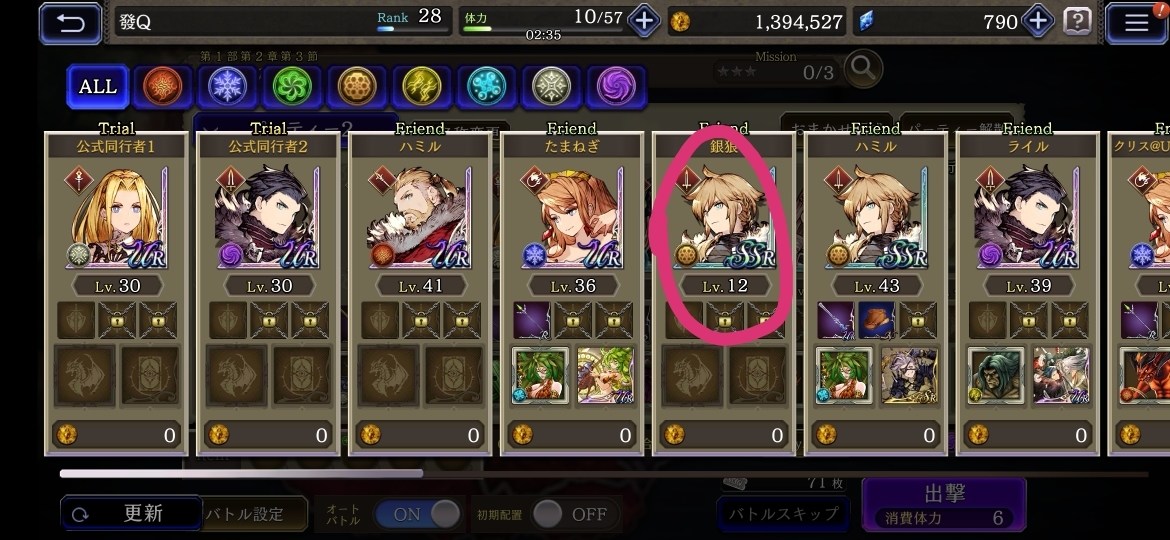Screen dimensions: 1170x540
Task: Tap the back arrow icon
Action: point(70,23)
